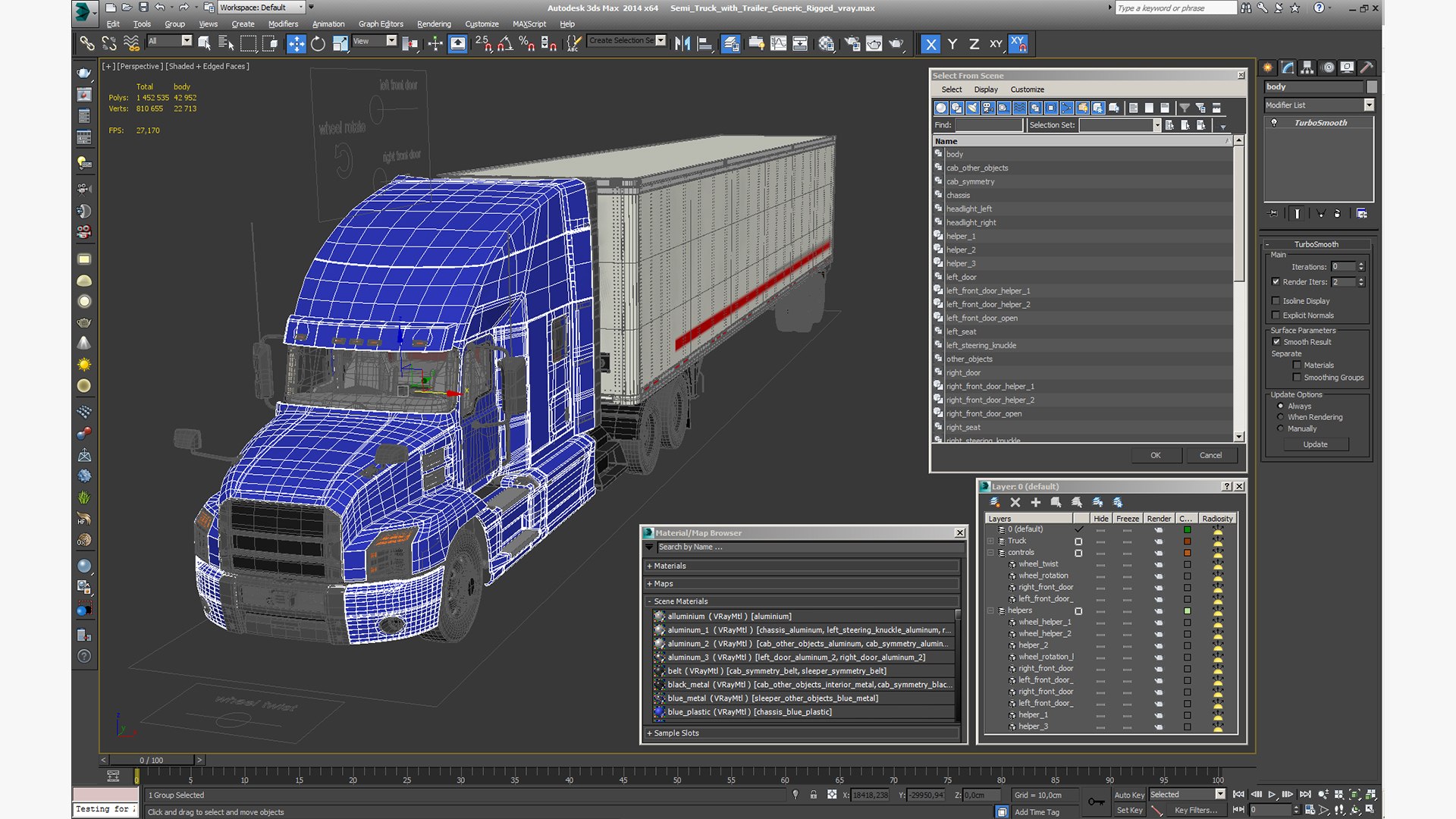Image resolution: width=1456 pixels, height=819 pixels.
Task: Open the Material Editor icon
Action: [826, 44]
